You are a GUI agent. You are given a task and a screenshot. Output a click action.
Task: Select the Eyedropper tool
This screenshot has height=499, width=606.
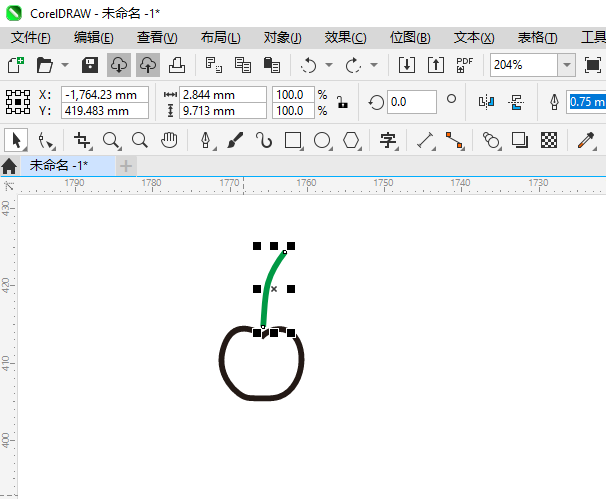click(x=586, y=140)
